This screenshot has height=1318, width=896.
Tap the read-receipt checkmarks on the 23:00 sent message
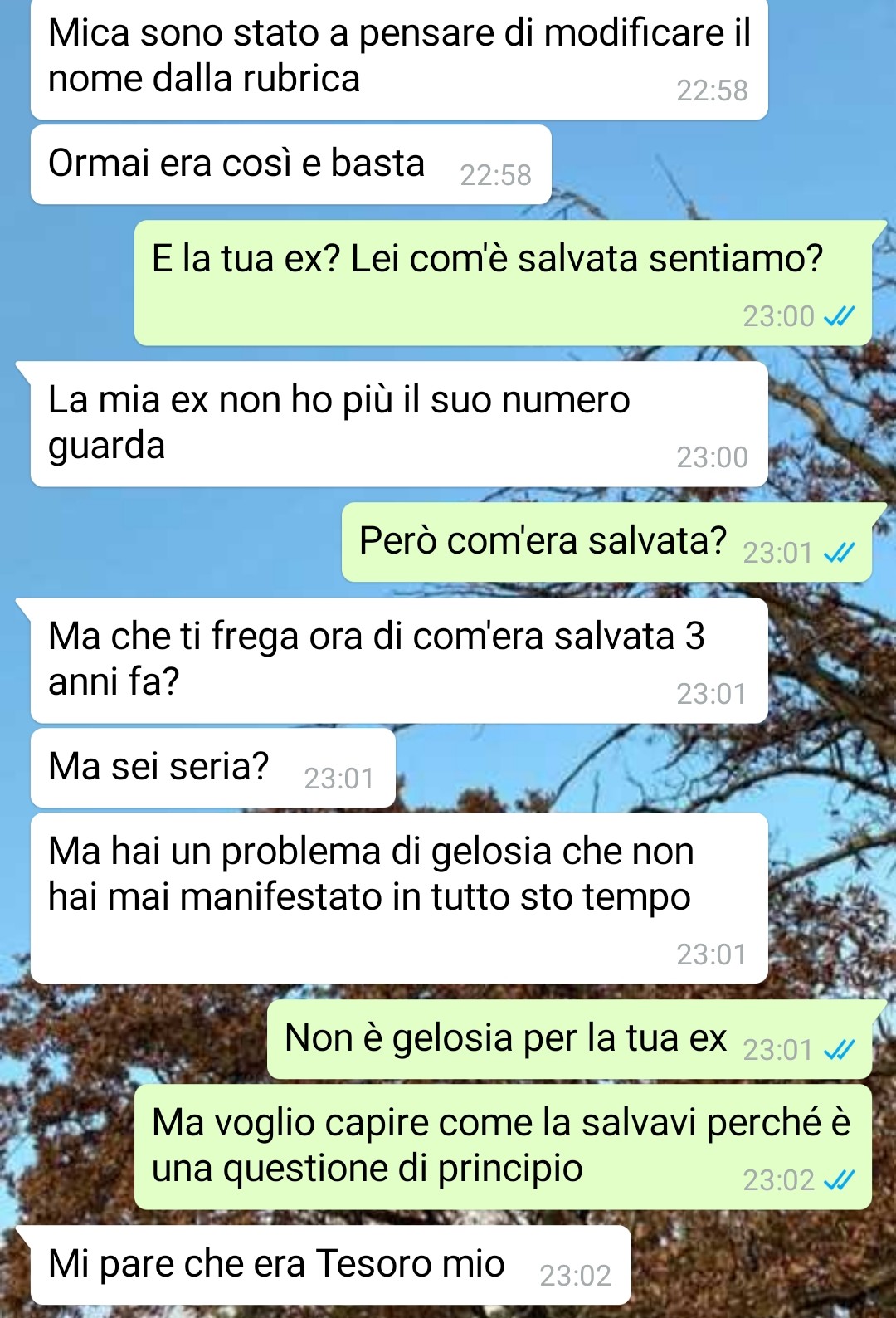(x=839, y=316)
